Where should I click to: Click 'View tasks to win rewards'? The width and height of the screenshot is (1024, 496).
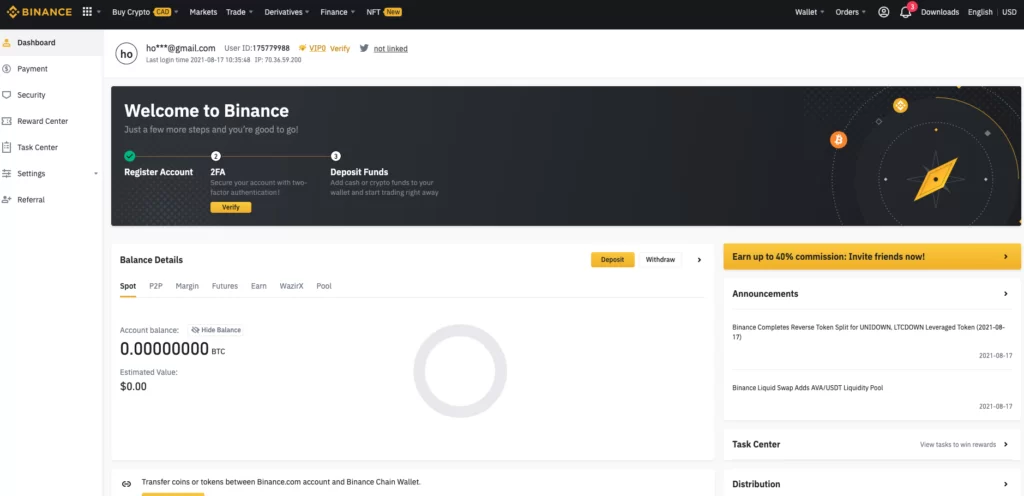958,444
